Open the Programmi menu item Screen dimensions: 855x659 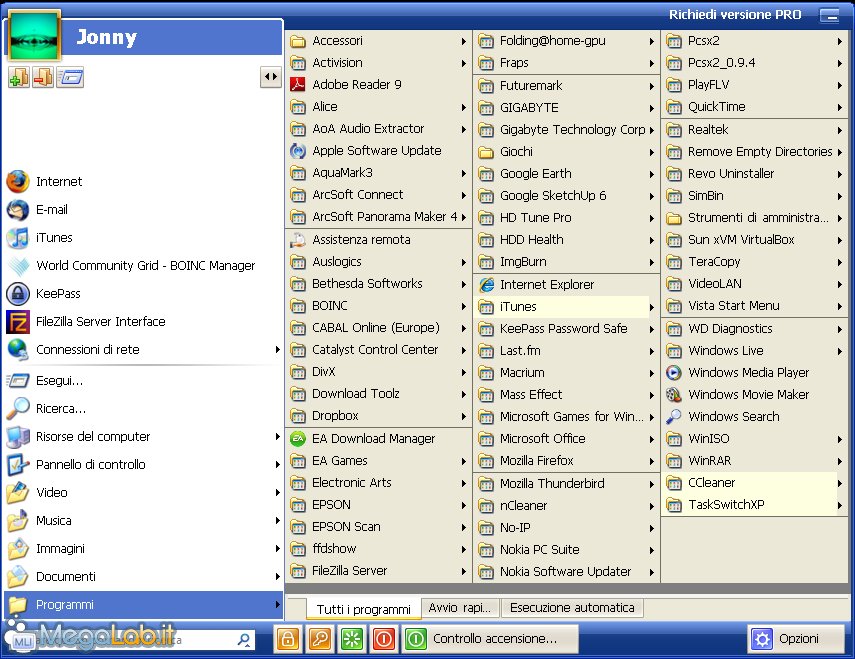(x=144, y=604)
